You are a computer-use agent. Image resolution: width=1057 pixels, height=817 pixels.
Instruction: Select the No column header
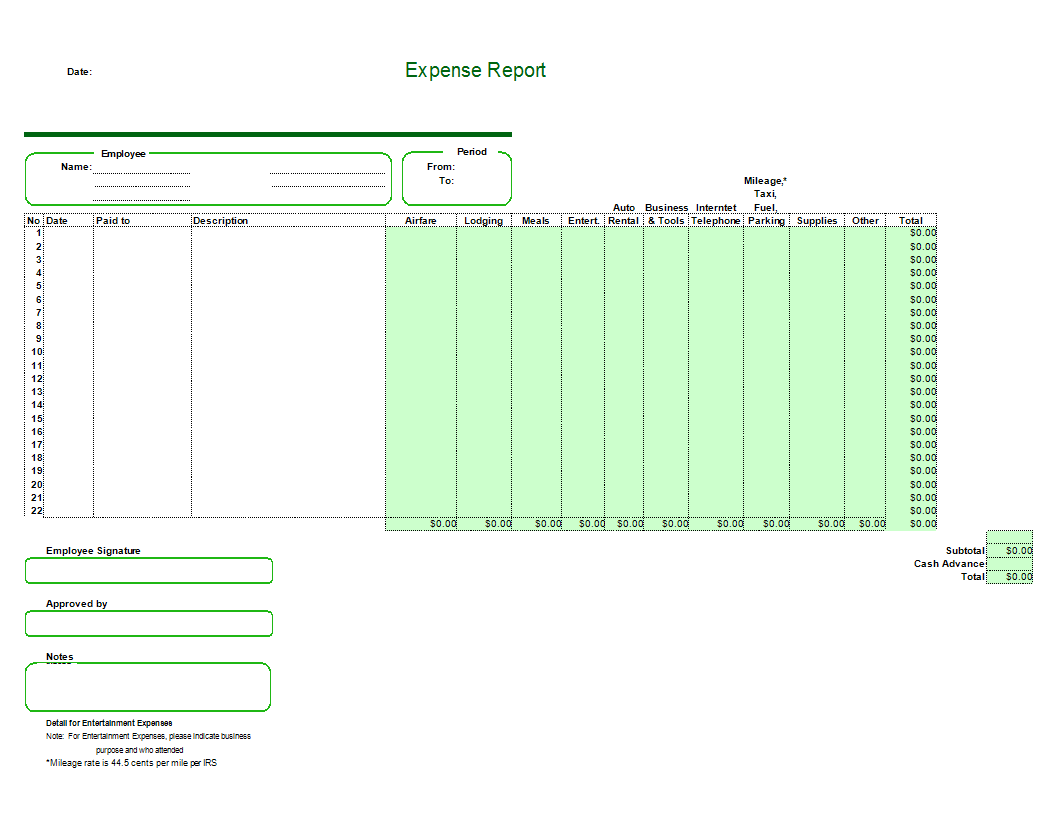34,220
